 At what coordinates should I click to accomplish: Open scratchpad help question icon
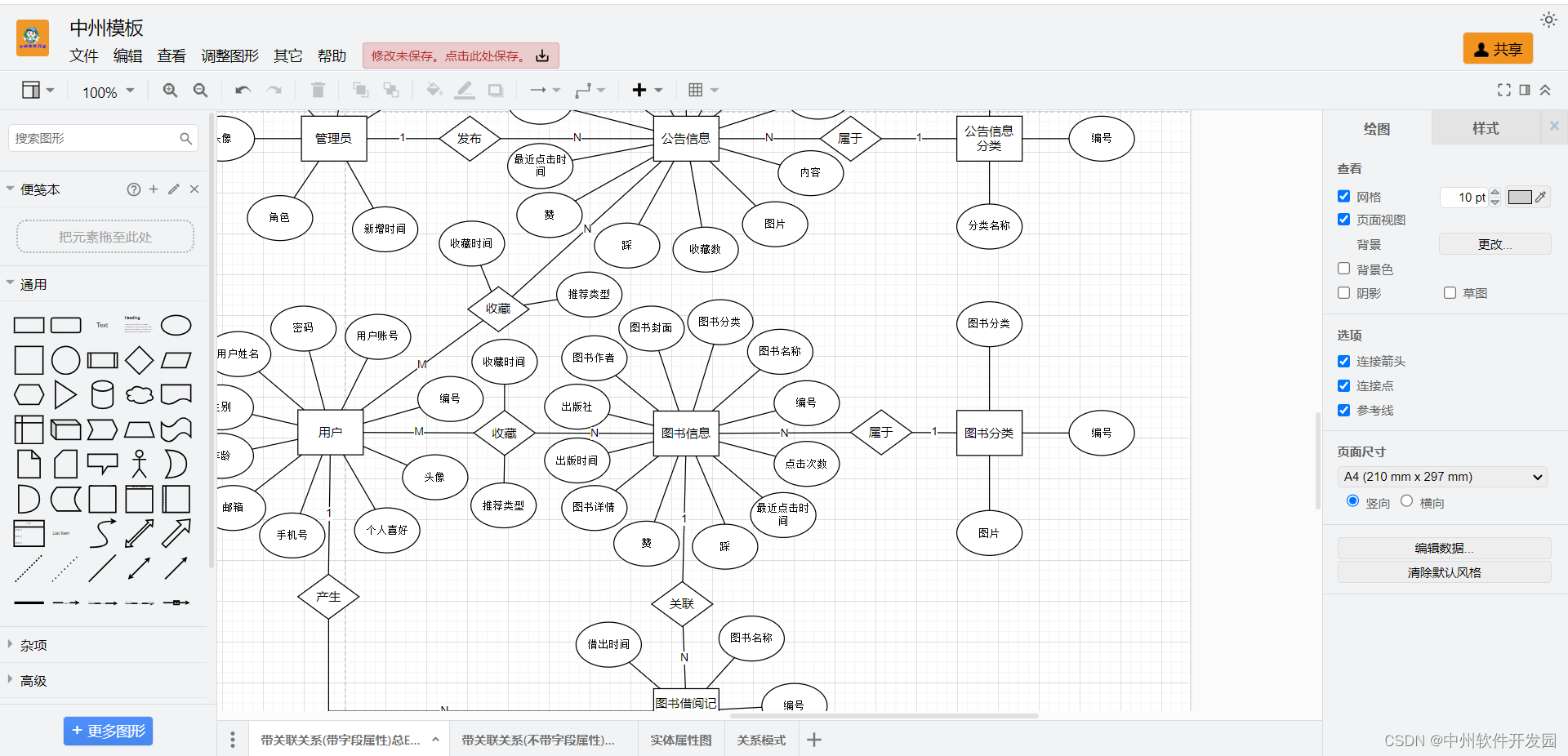point(134,189)
